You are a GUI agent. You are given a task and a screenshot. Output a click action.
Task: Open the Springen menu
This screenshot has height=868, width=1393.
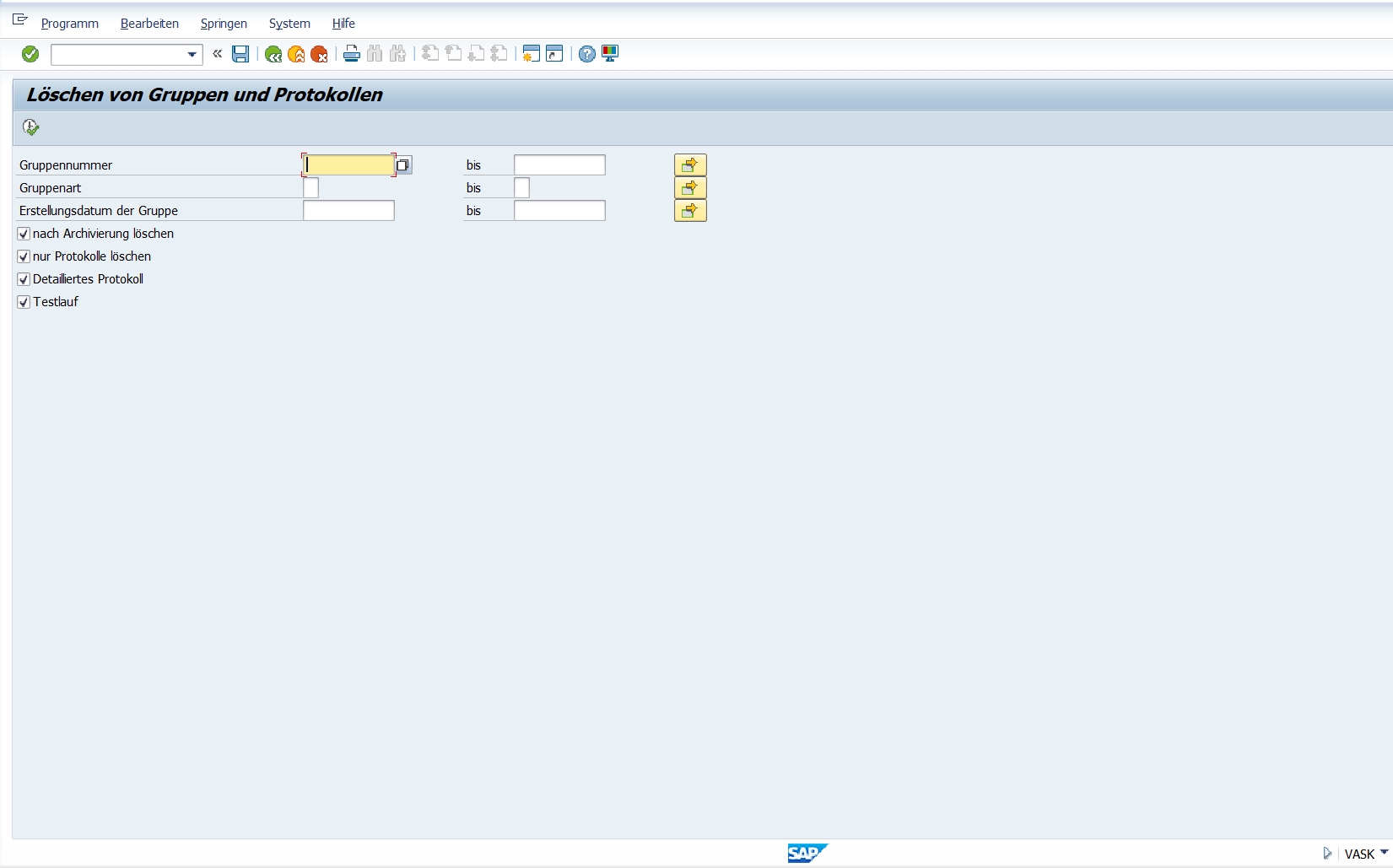click(x=224, y=24)
